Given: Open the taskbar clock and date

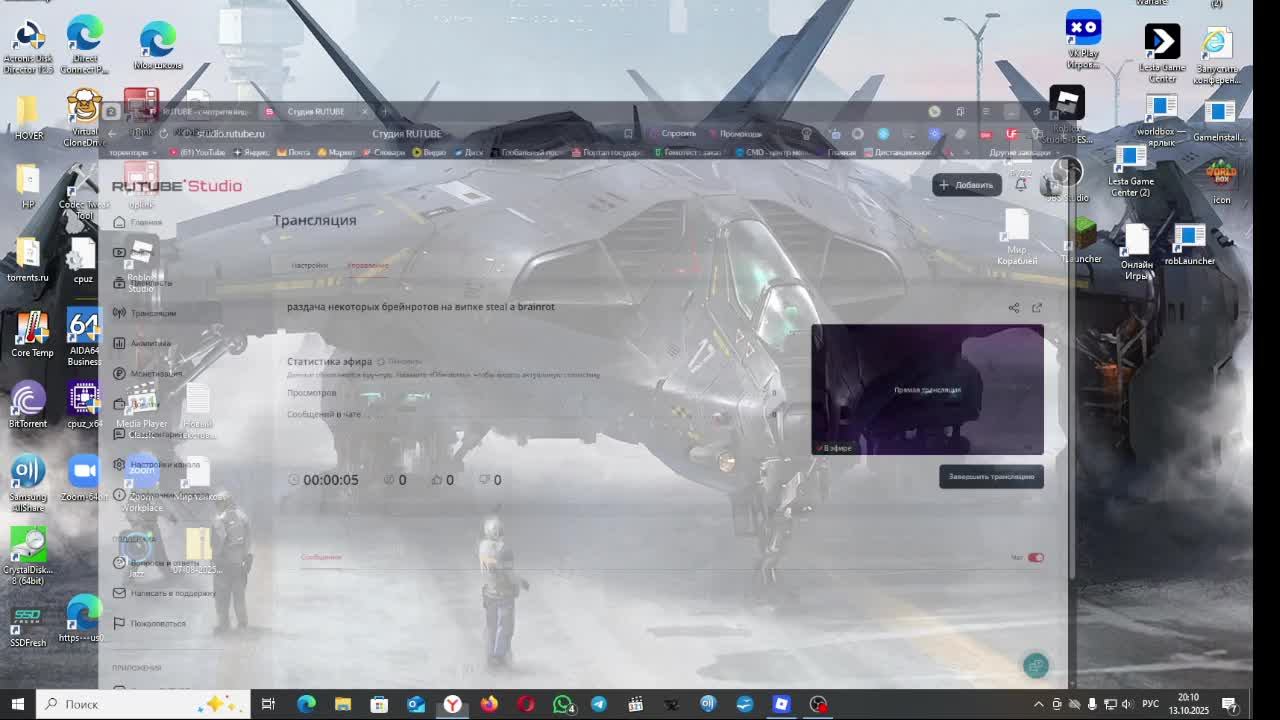Looking at the screenshot, I should (x=1189, y=704).
